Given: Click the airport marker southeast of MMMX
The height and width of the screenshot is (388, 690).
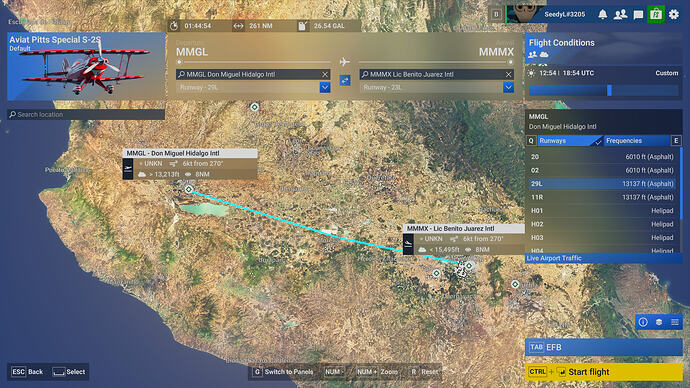Looking at the screenshot, I should [515, 285].
